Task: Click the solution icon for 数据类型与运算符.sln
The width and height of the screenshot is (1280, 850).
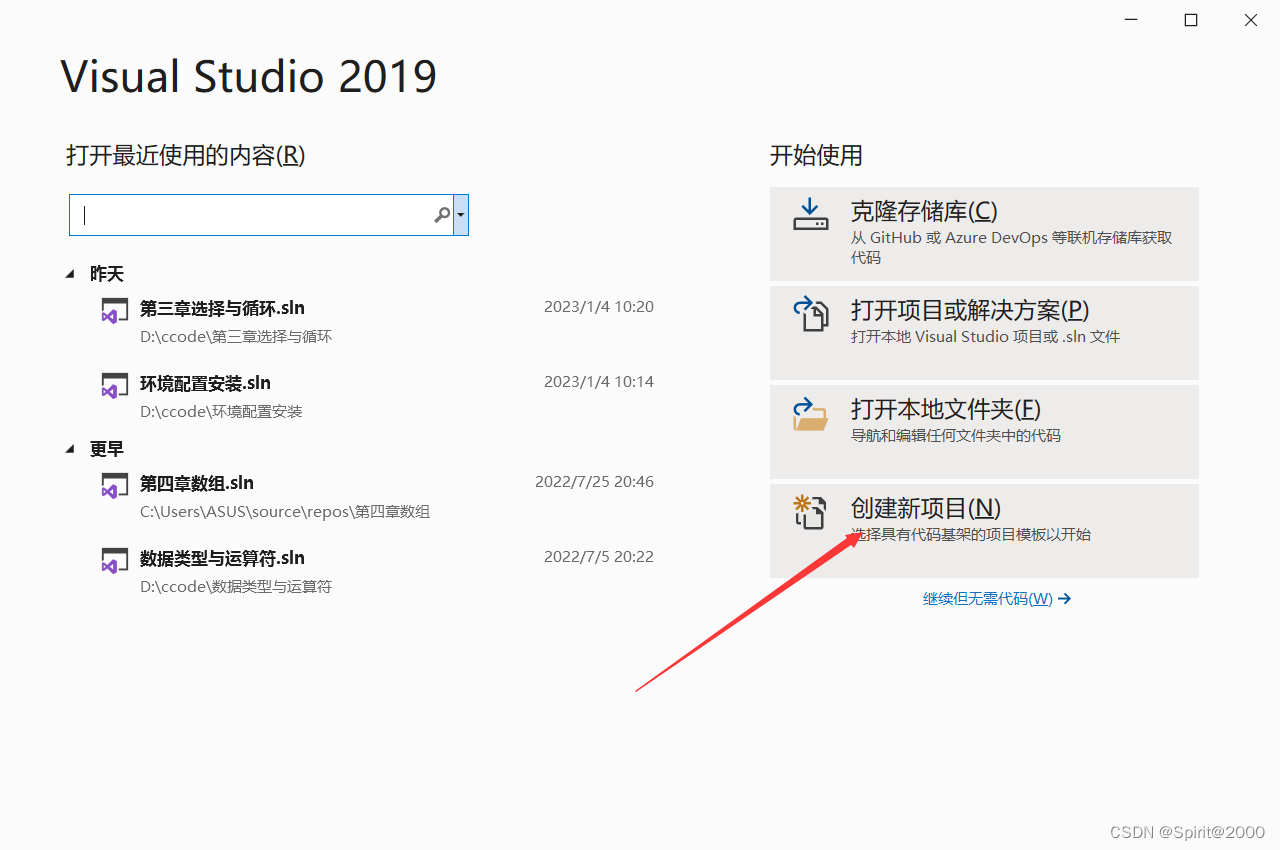Action: click(114, 560)
